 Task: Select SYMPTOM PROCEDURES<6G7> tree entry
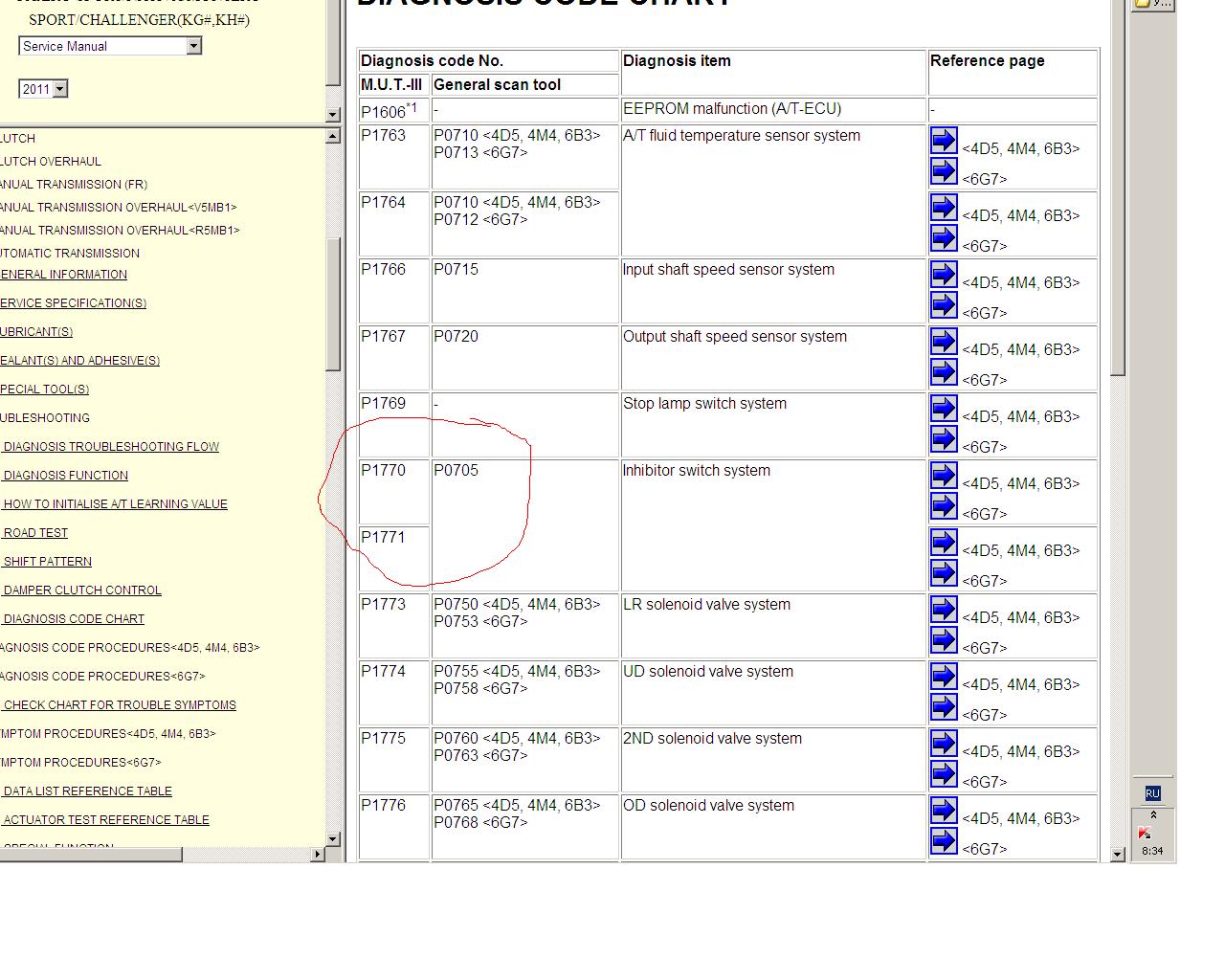tap(80, 763)
